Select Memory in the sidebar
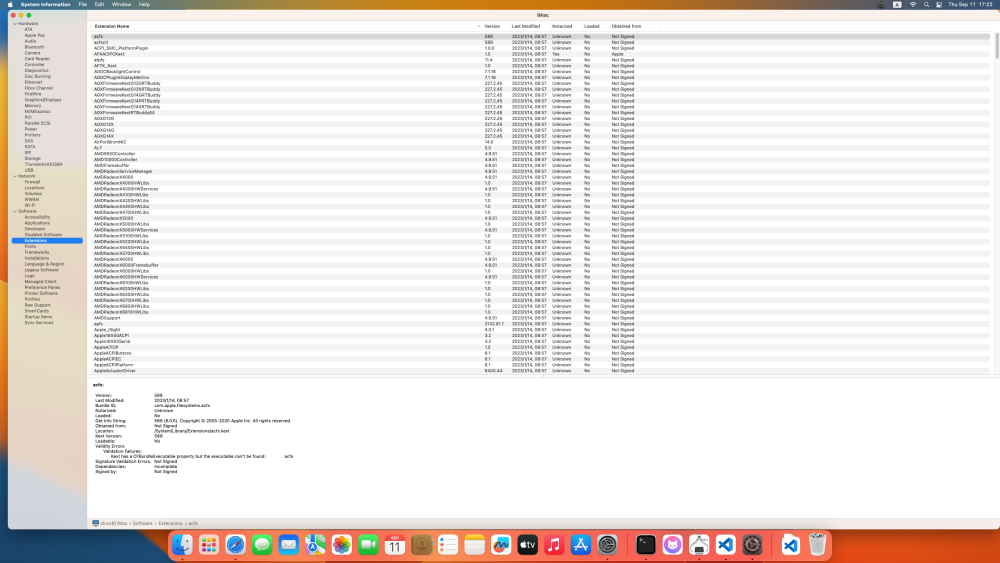Viewport: 1000px width, 563px height. [33, 106]
